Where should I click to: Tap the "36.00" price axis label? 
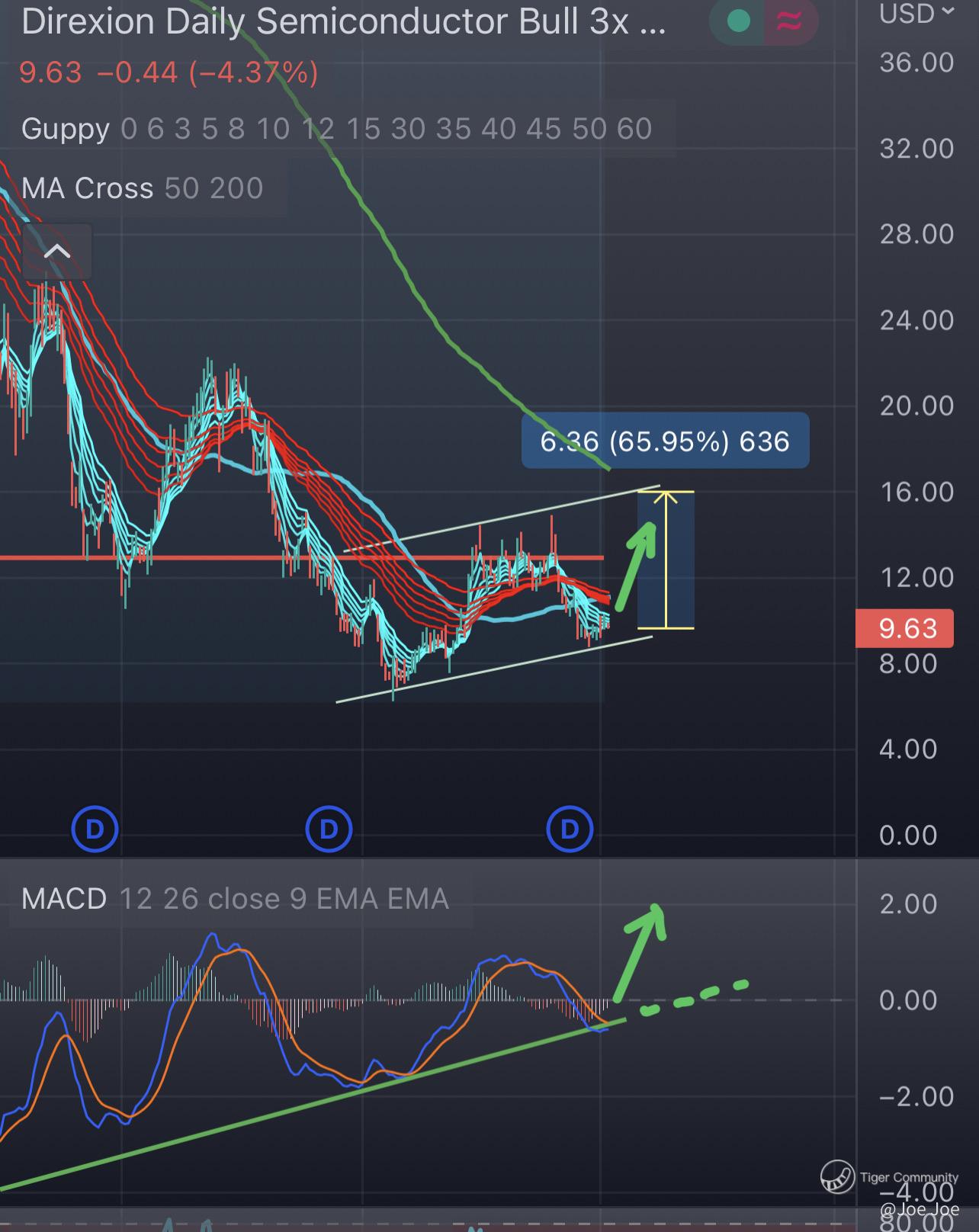[916, 63]
